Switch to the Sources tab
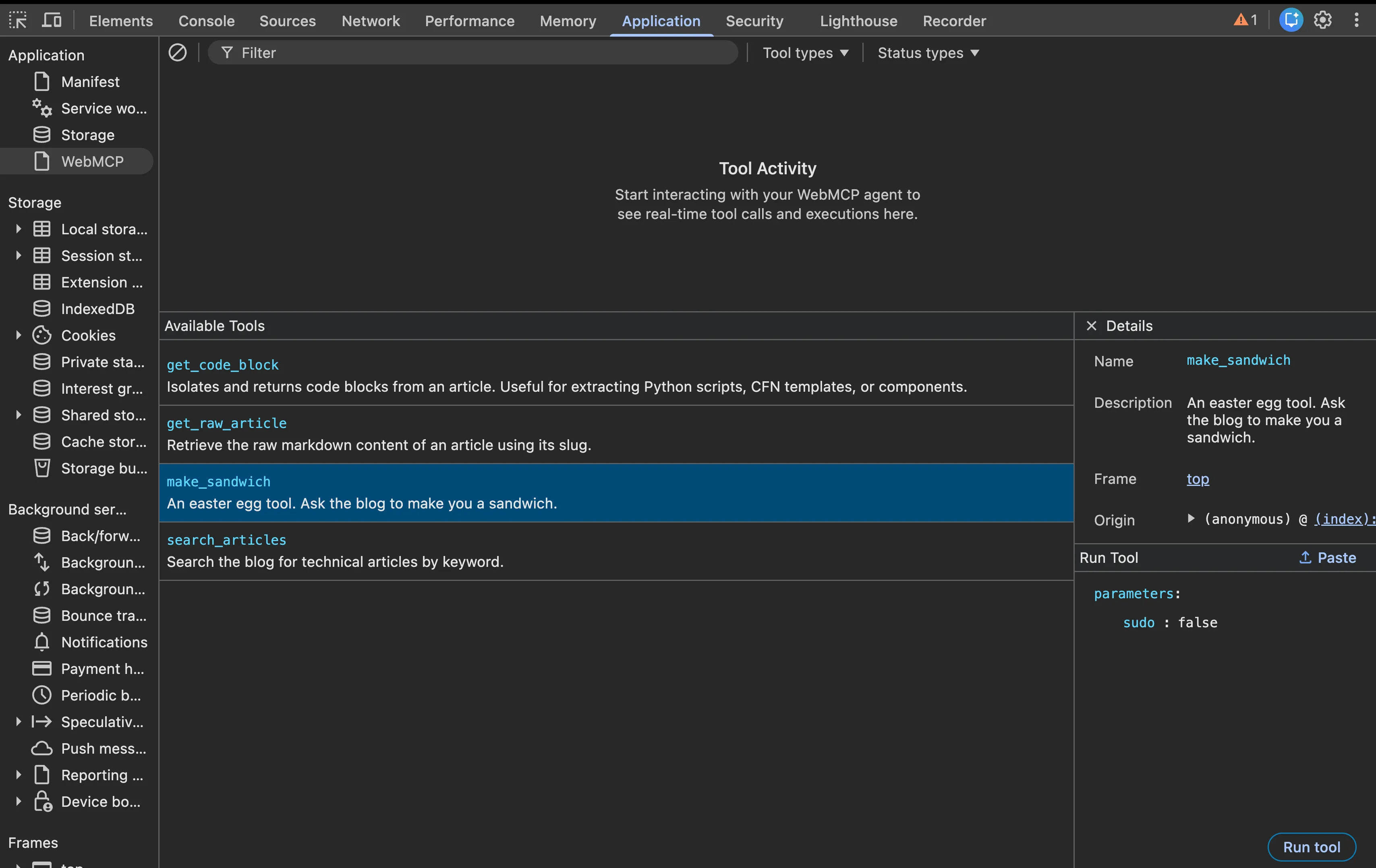 coord(288,21)
